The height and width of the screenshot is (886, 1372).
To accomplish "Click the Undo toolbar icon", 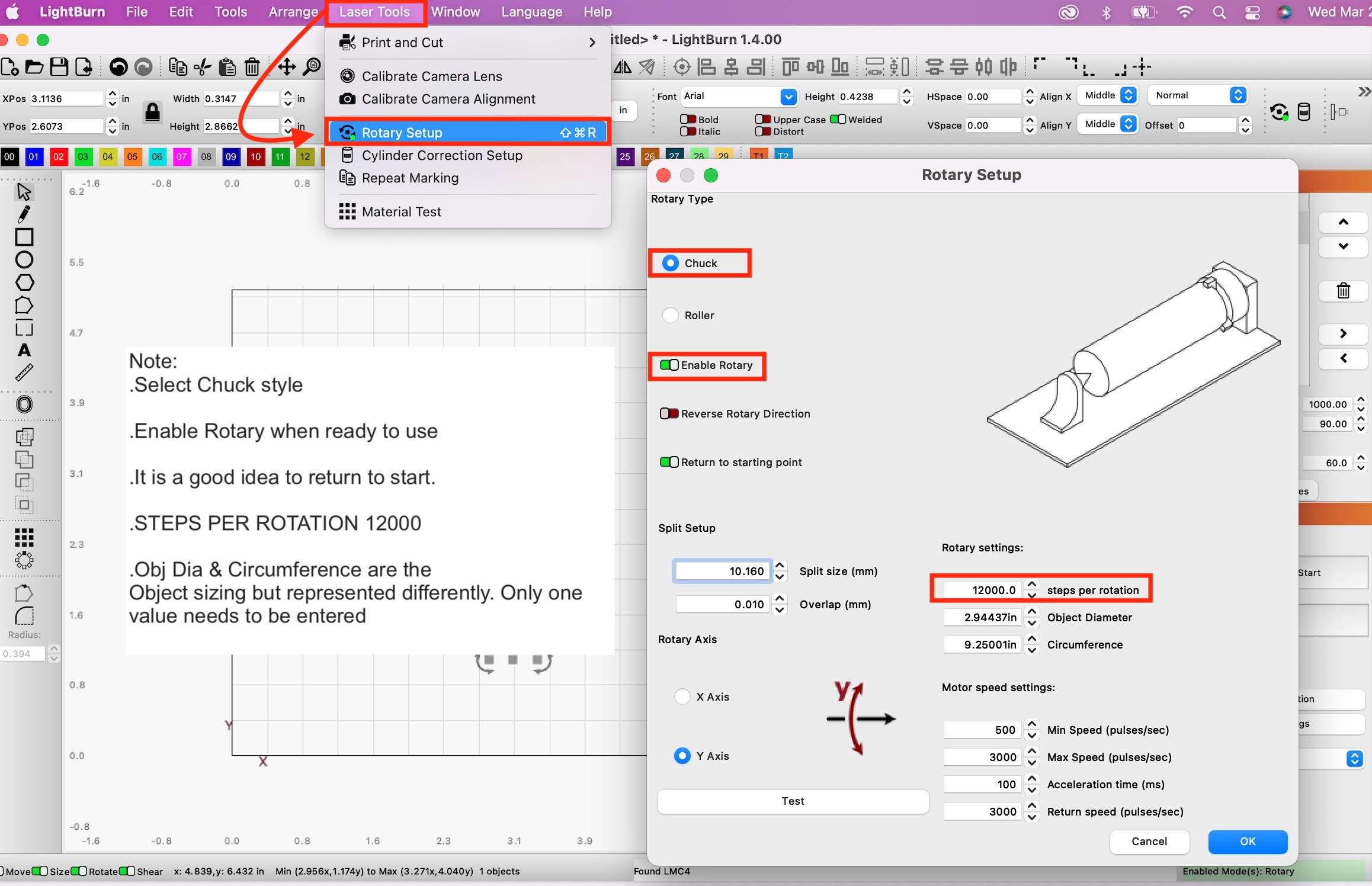I will click(118, 66).
